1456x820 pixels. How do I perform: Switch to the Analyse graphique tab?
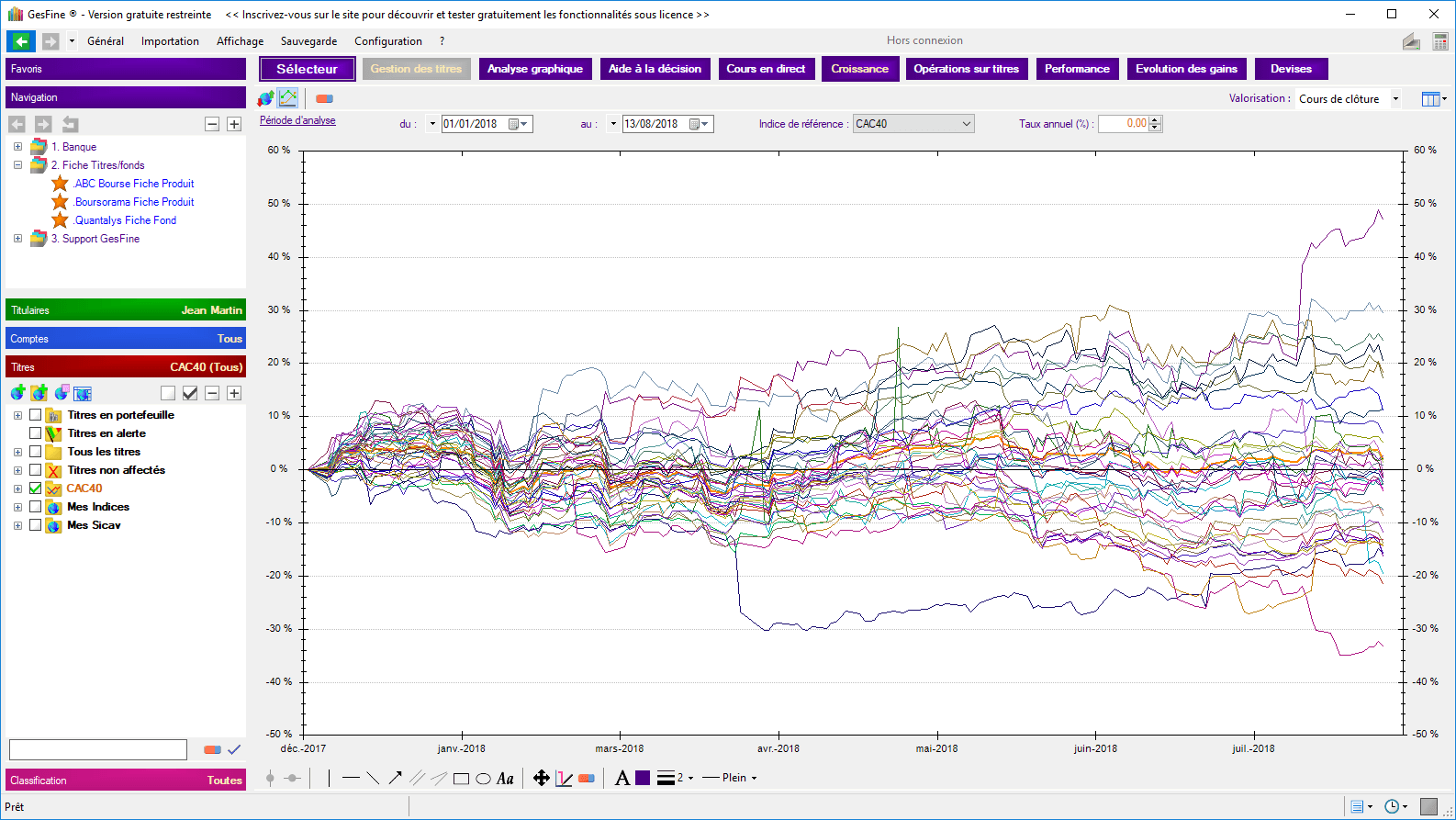point(535,69)
